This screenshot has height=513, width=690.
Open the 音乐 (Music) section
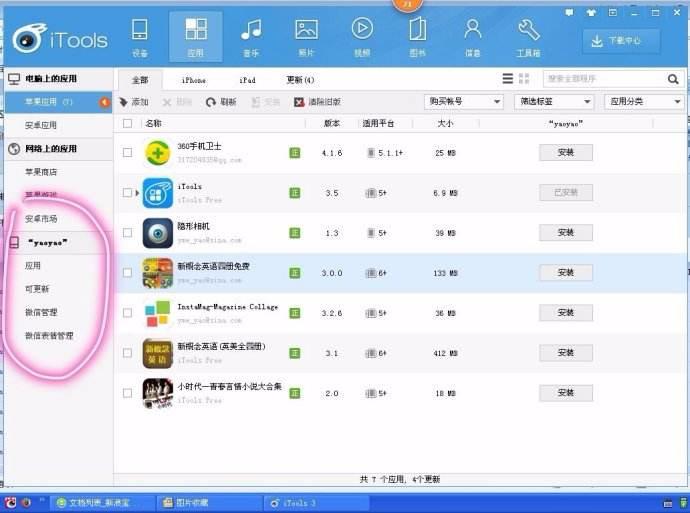point(251,38)
